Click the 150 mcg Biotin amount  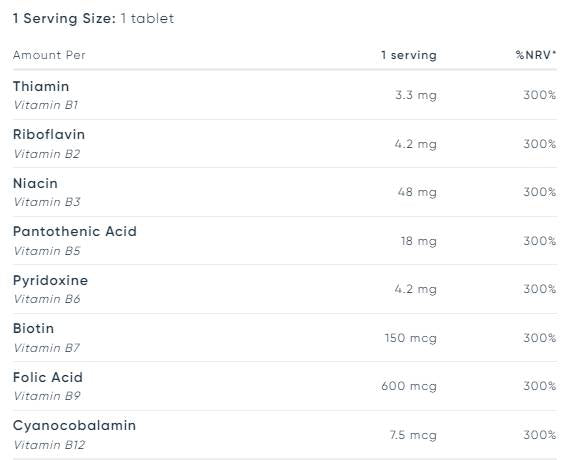(x=411, y=338)
